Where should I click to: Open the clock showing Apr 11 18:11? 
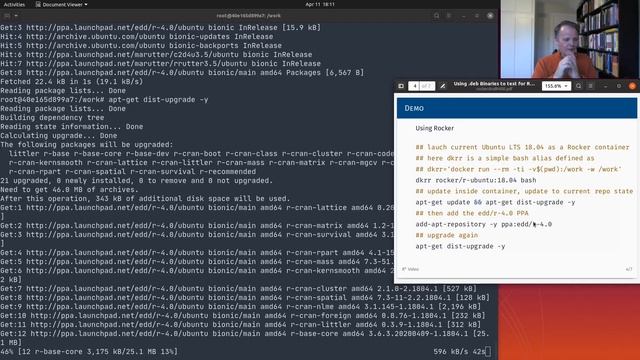320,4
